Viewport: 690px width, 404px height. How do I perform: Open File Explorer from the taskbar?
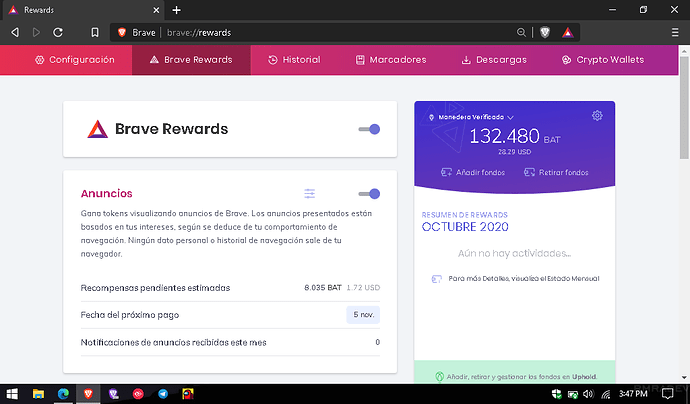tap(38, 393)
